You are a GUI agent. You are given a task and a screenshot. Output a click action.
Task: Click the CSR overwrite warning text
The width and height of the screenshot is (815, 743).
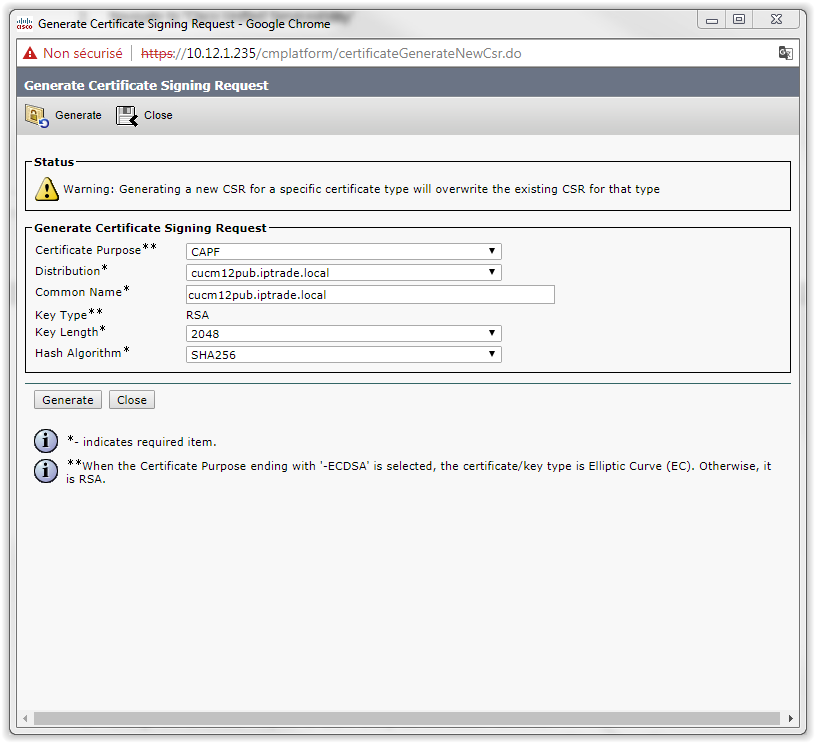361,189
